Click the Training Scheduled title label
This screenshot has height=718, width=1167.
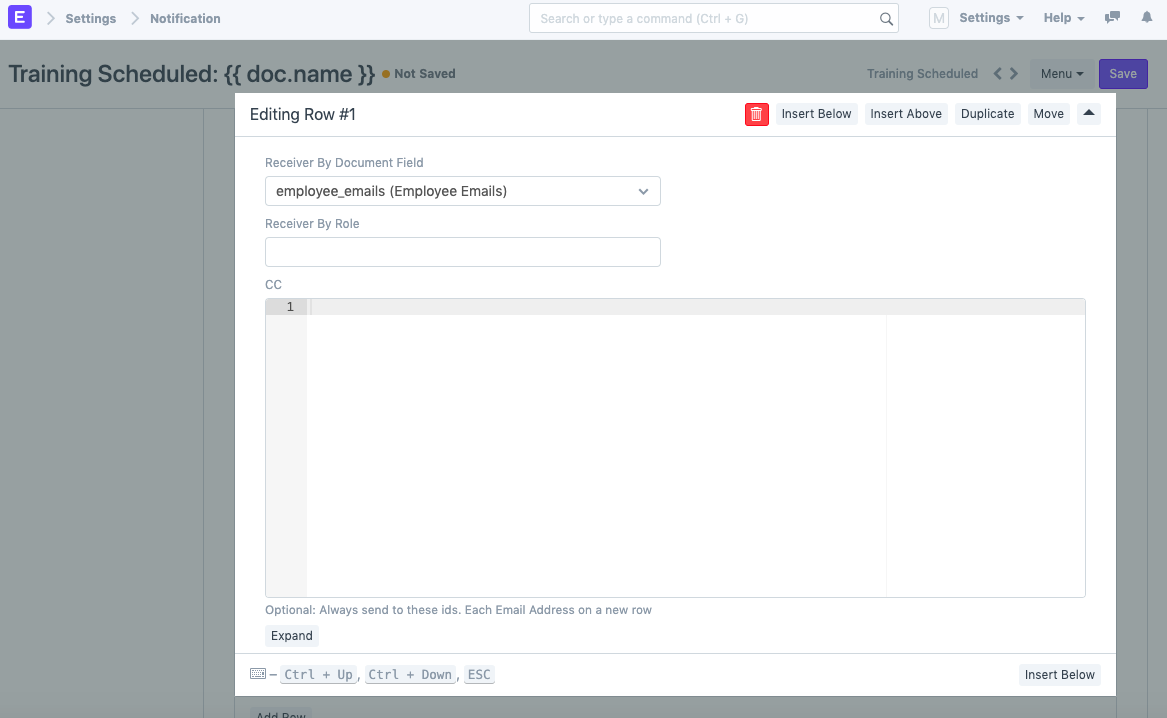coord(191,74)
